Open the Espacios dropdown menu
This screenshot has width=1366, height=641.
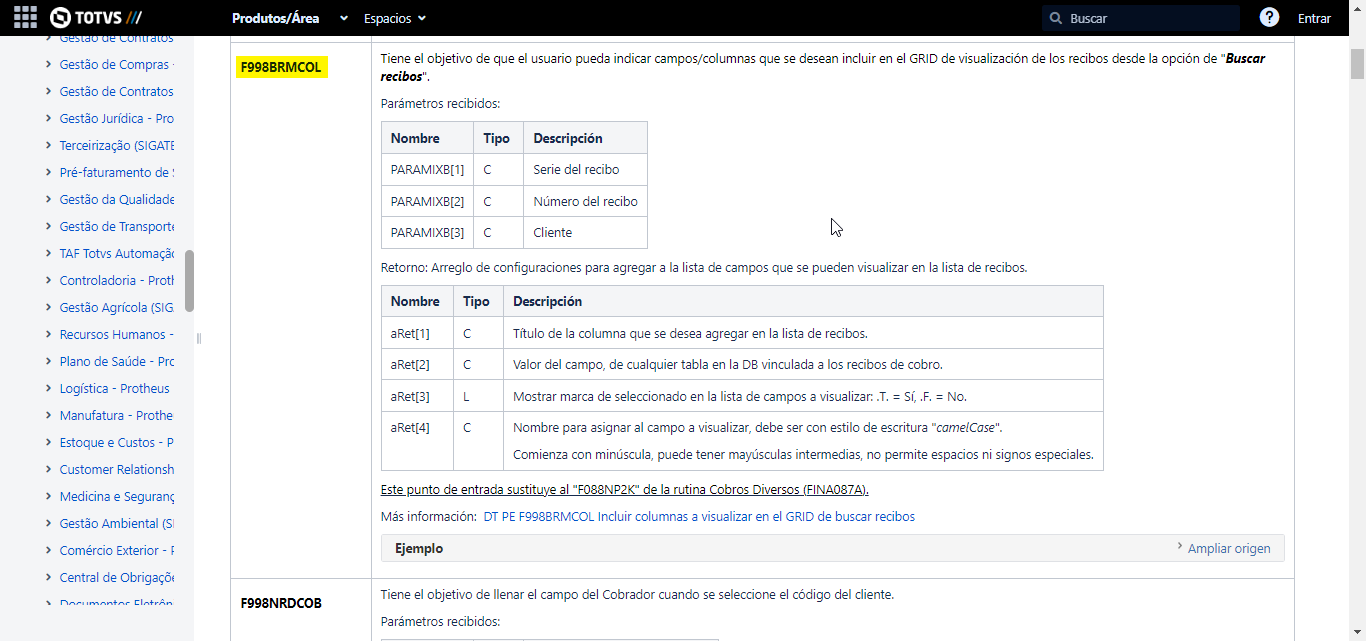coord(395,18)
